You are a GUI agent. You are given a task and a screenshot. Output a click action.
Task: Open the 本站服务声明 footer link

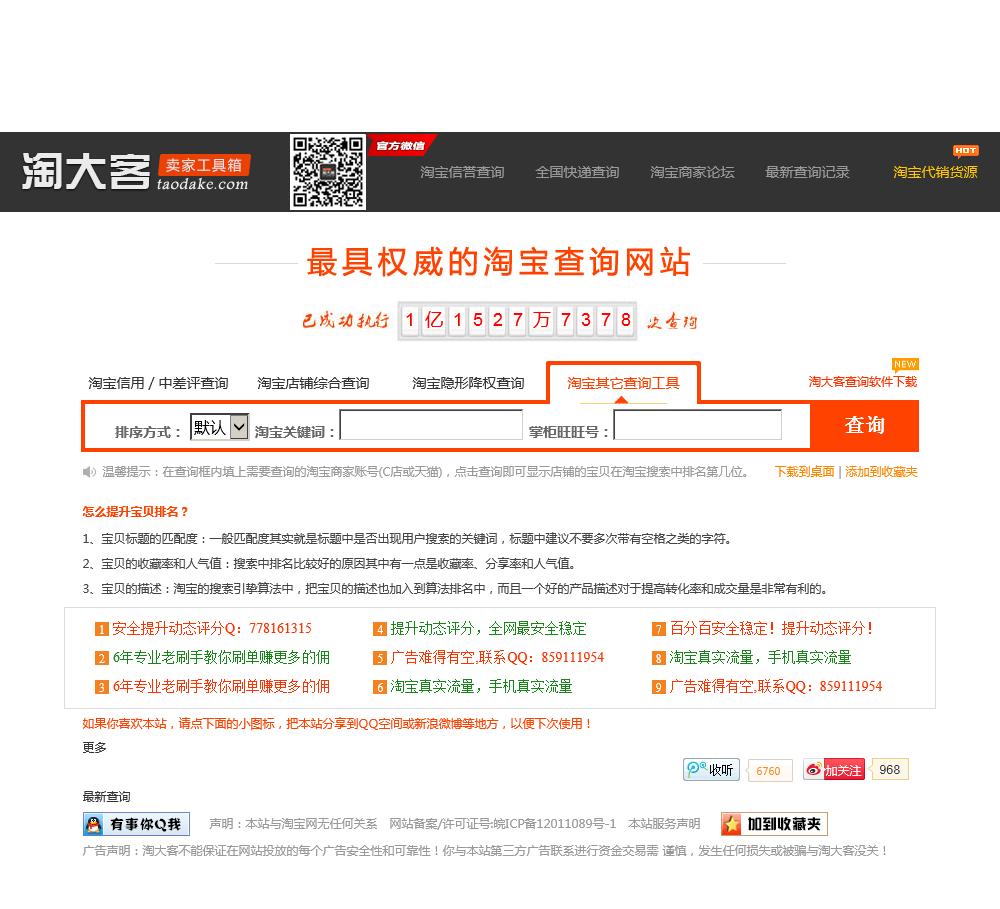coord(664,824)
